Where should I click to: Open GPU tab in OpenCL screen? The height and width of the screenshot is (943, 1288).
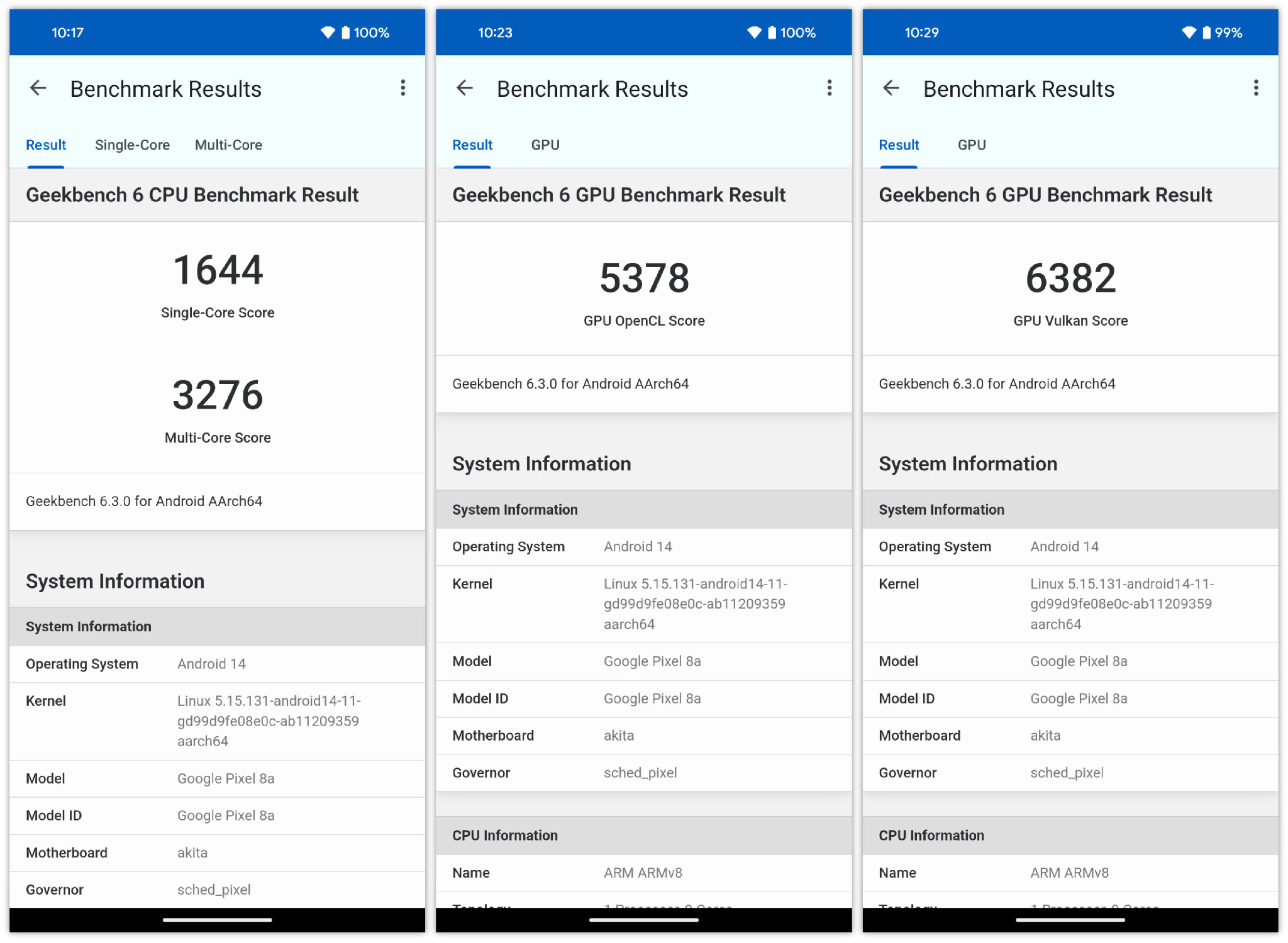tap(545, 145)
